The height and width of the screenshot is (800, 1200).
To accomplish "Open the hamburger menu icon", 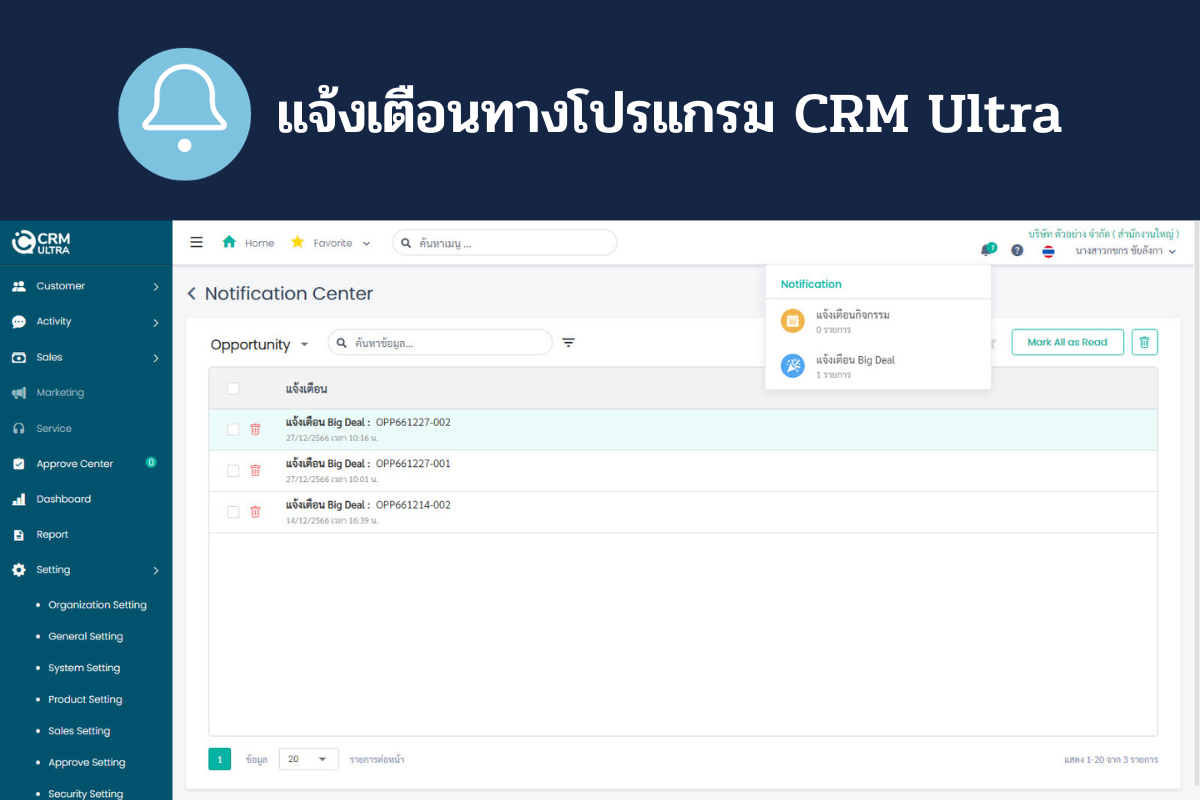I will coord(197,242).
